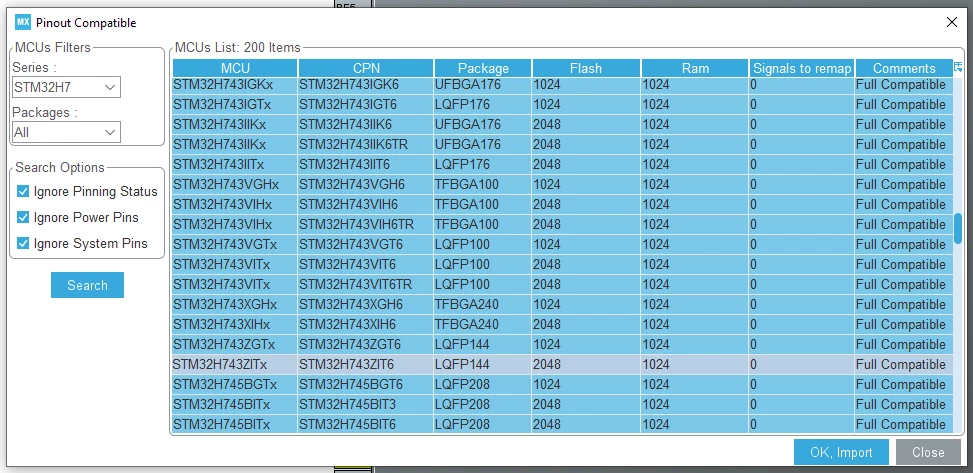
Task: Click the MX application icon in title bar
Action: pyautogui.click(x=23, y=23)
